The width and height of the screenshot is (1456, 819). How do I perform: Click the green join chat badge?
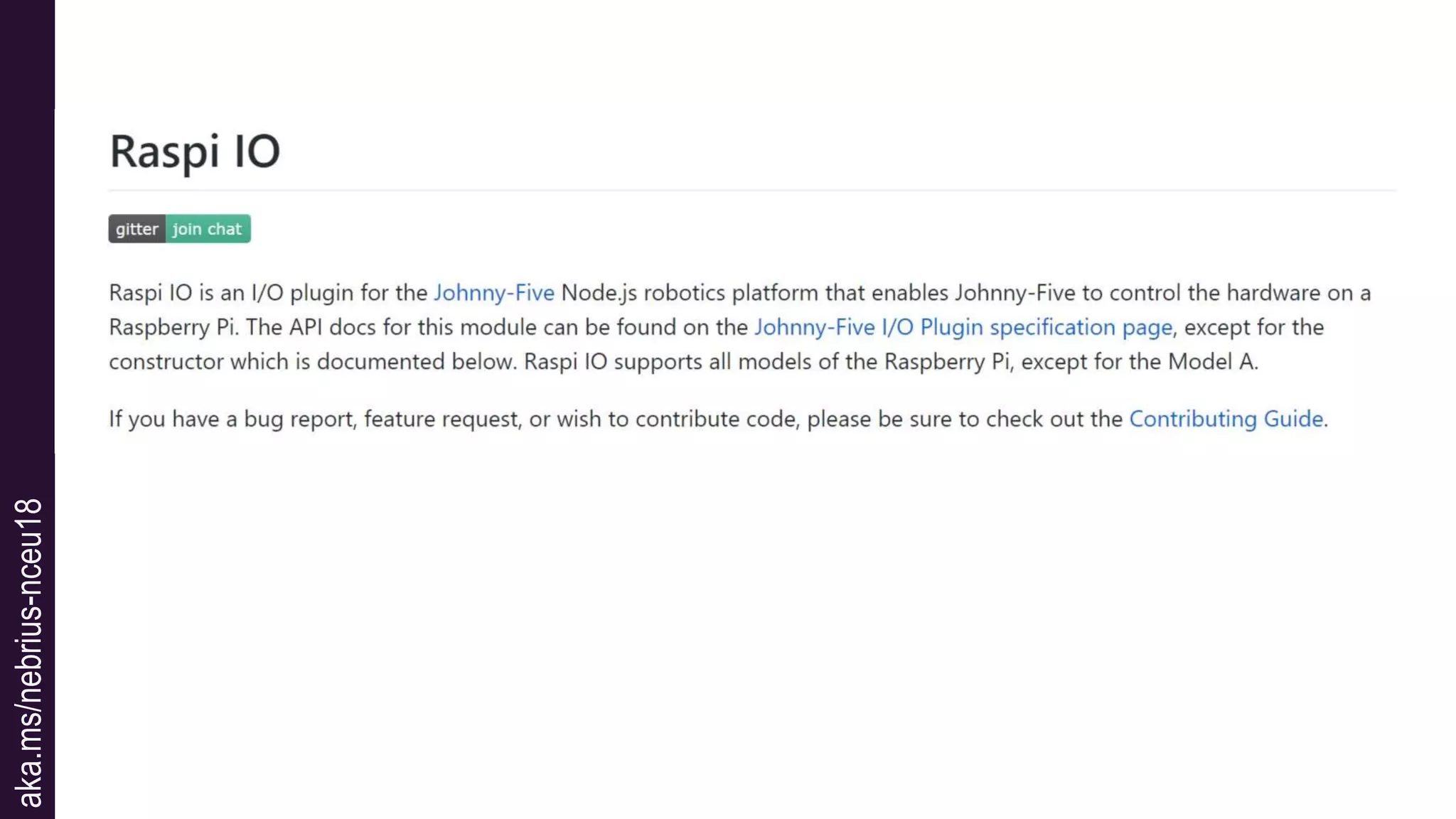(208, 229)
